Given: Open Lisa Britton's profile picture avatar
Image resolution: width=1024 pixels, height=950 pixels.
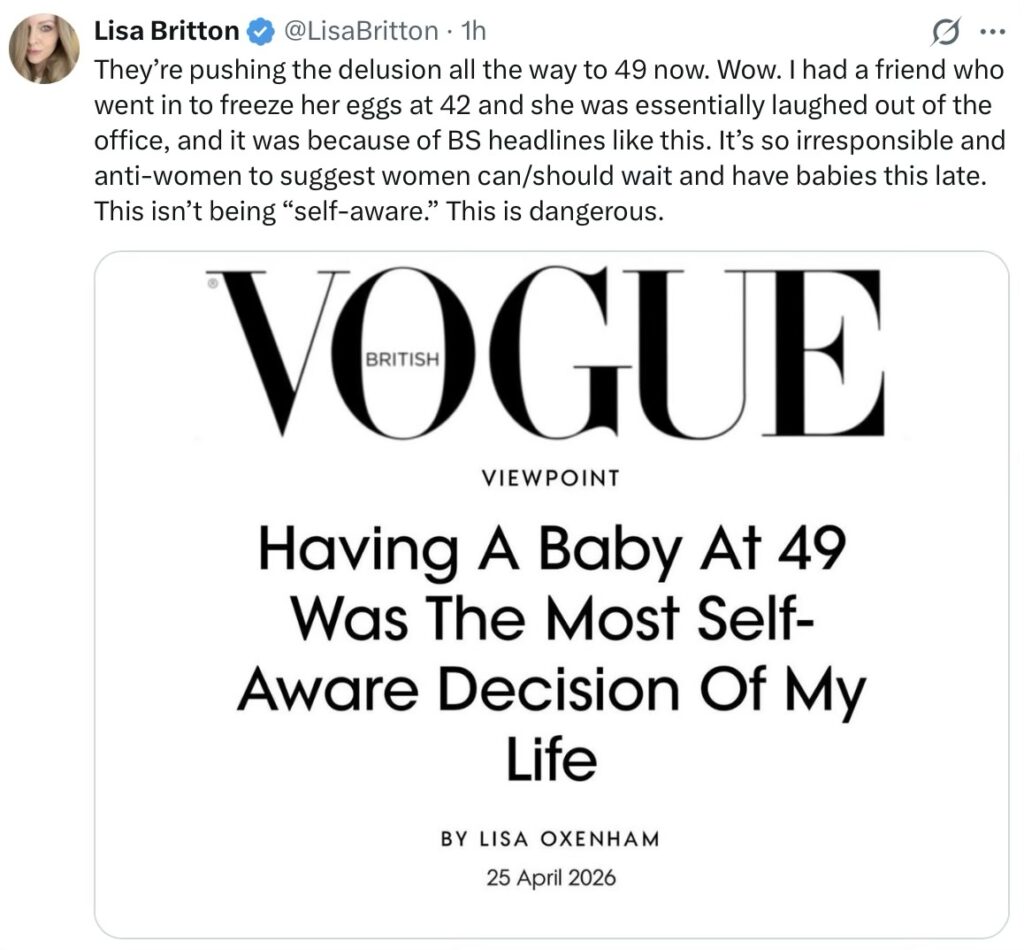Looking at the screenshot, I should [x=43, y=49].
